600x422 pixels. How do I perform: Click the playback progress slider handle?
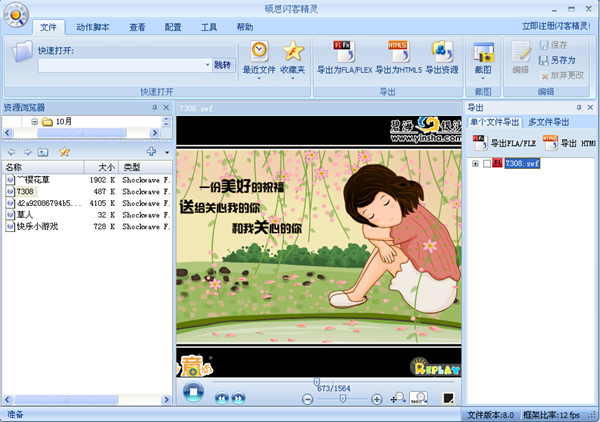[x=316, y=381]
